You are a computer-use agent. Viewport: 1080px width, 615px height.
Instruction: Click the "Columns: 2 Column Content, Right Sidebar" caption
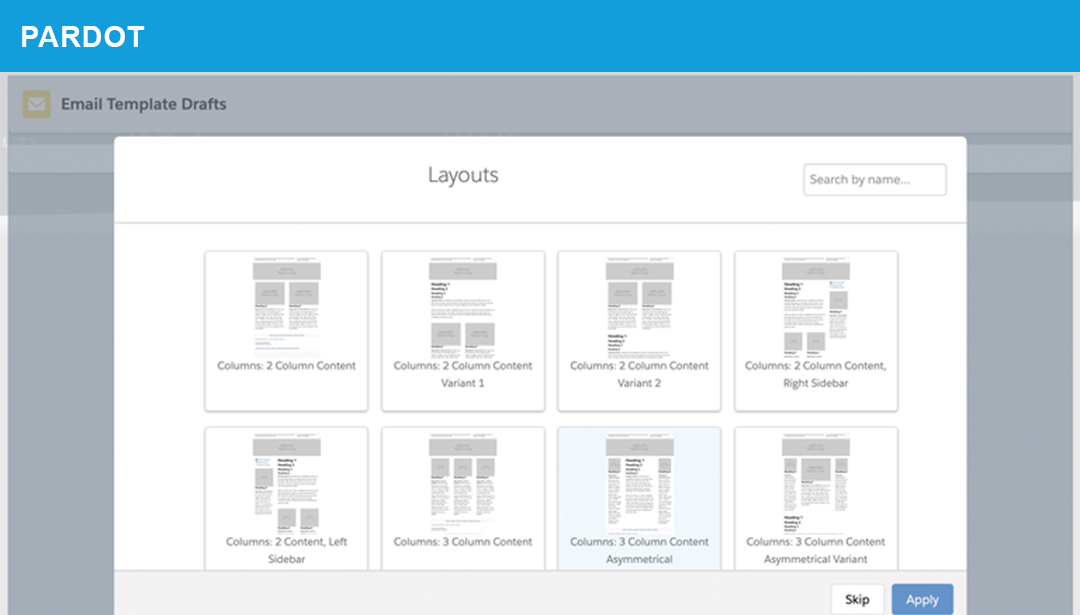816,374
